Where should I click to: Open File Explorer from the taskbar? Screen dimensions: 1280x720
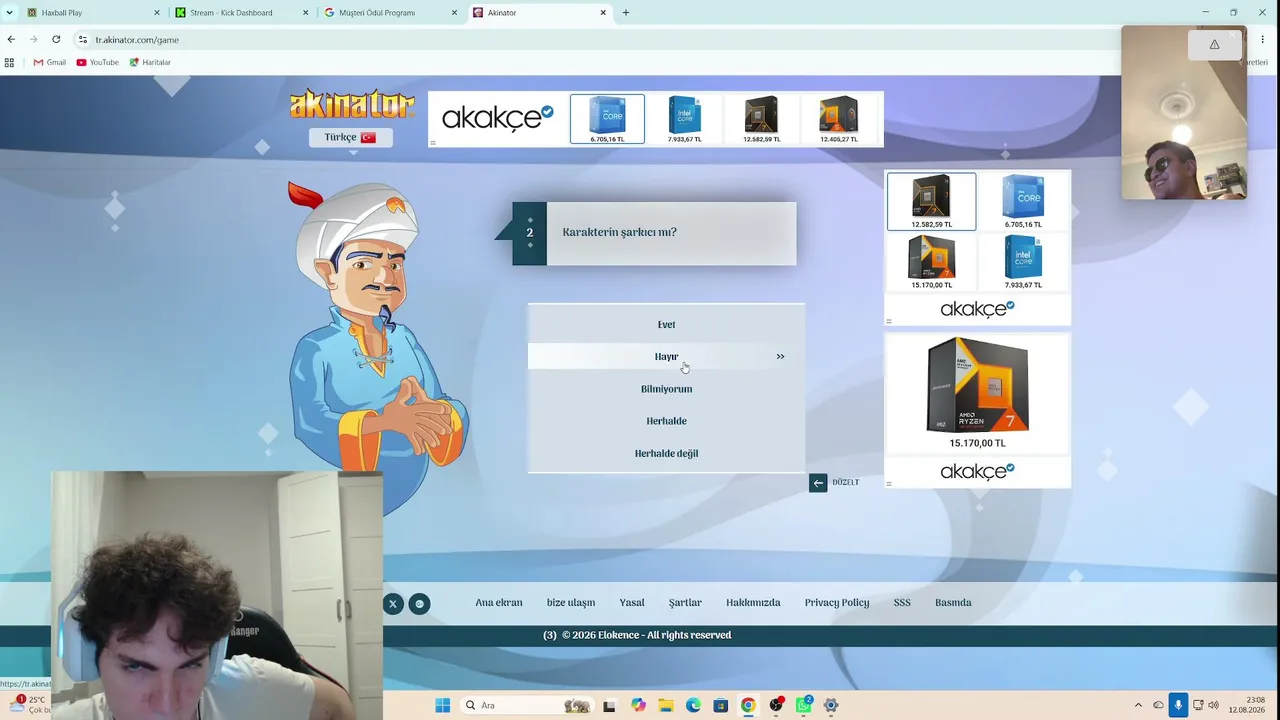tap(666, 705)
